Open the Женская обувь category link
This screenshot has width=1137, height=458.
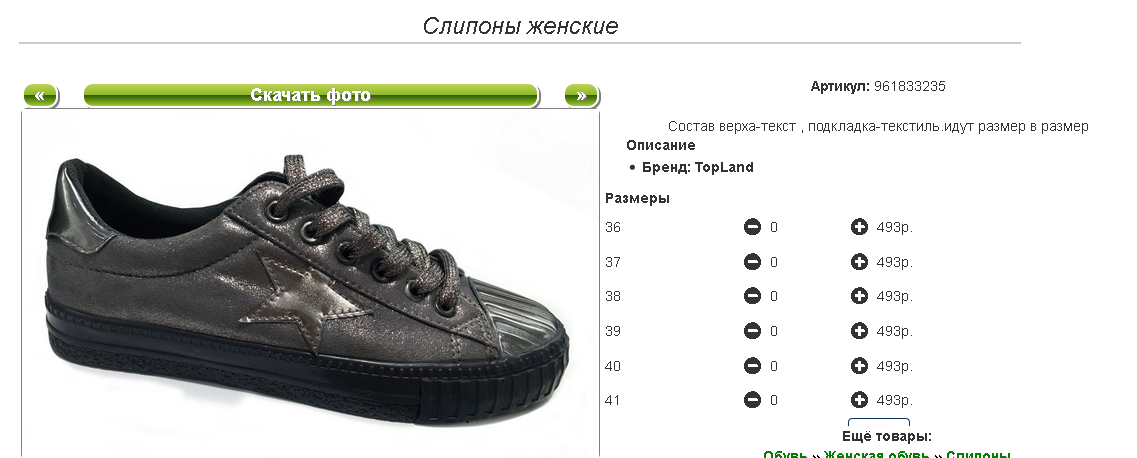pos(877,454)
